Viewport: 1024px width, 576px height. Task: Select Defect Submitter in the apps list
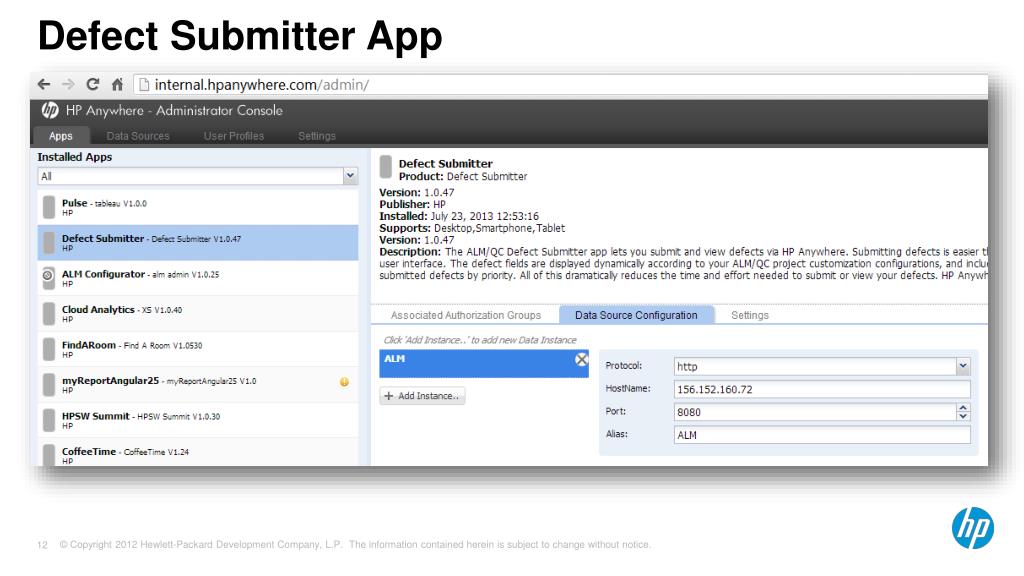click(198, 242)
